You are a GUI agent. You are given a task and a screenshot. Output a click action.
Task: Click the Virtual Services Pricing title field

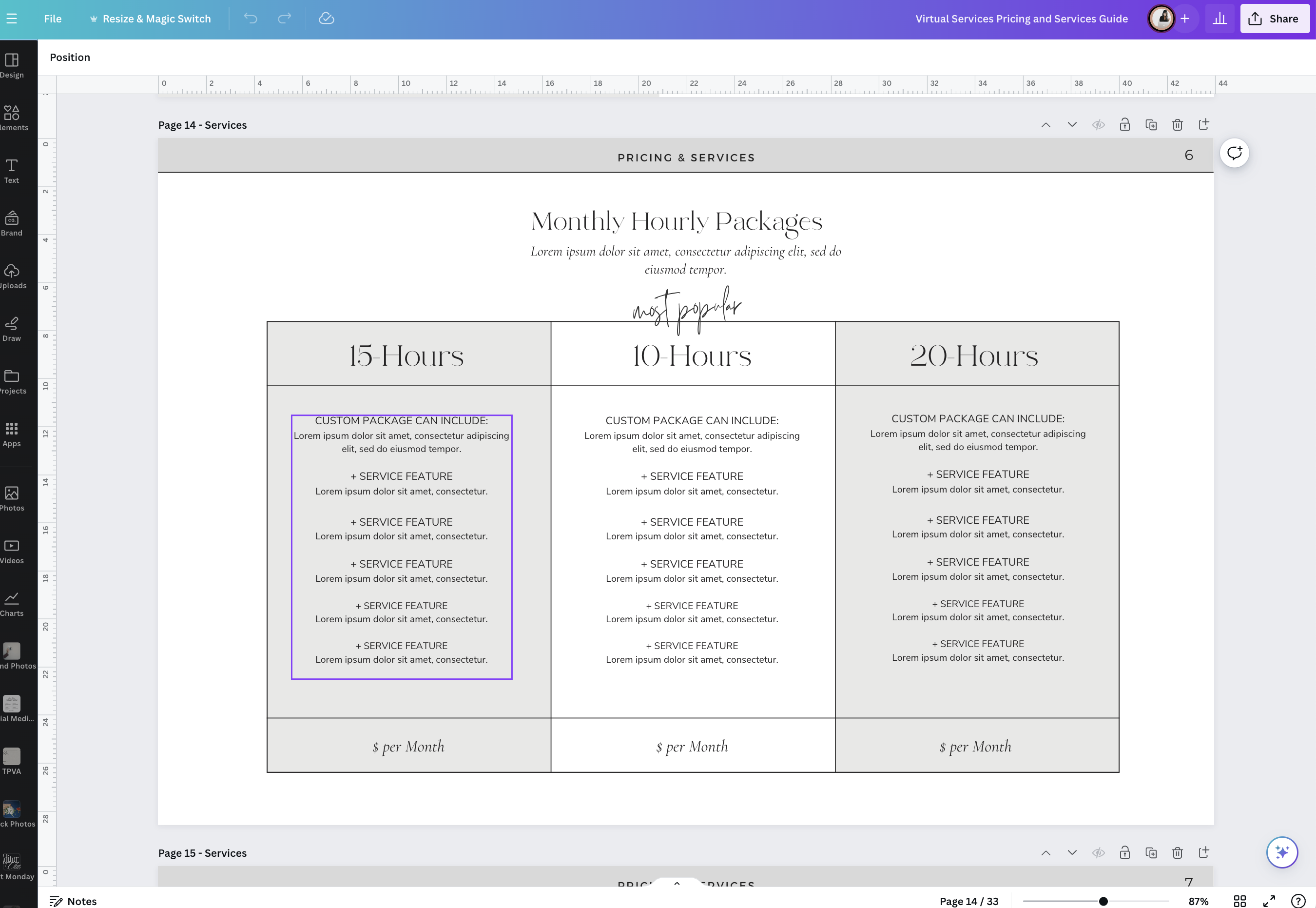tap(1022, 19)
